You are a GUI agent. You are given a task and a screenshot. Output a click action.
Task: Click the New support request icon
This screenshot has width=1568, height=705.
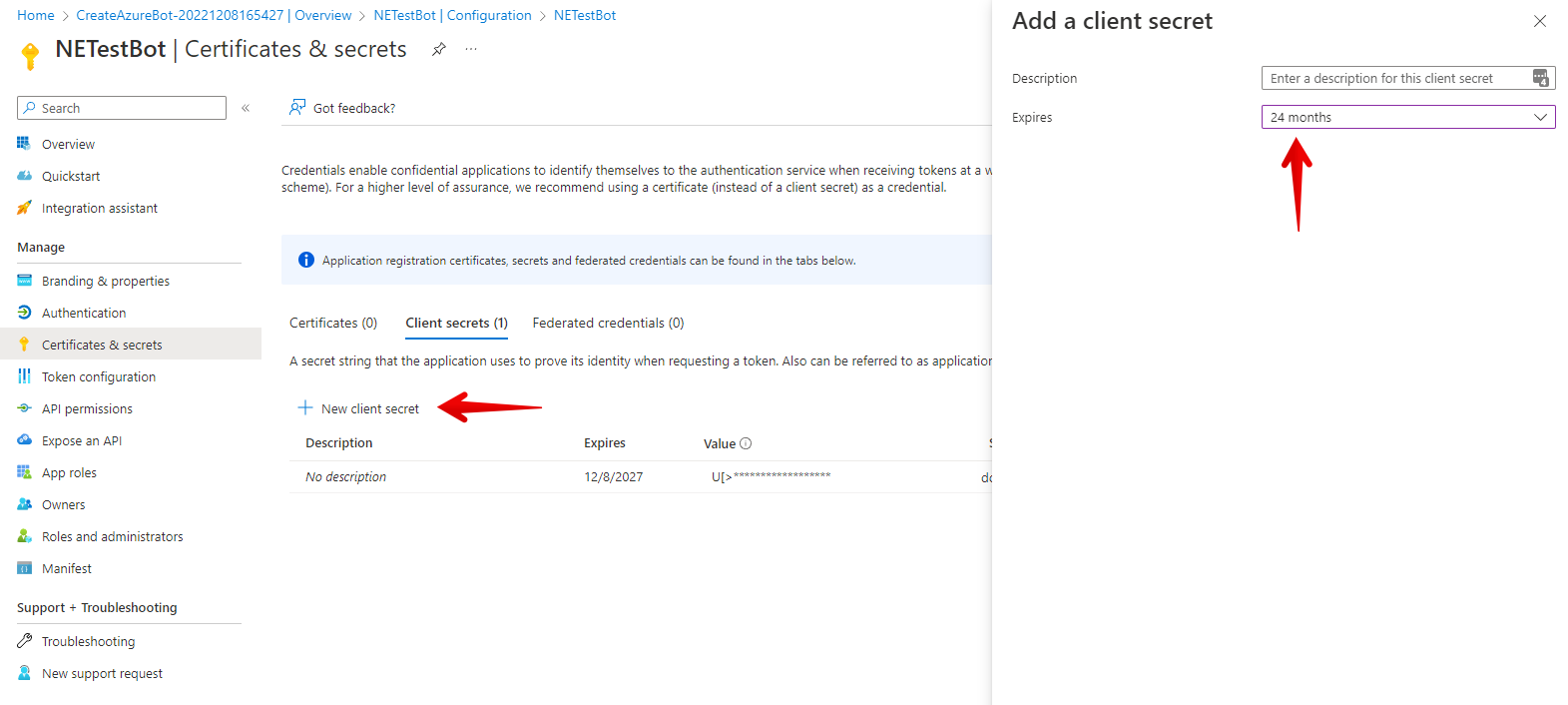point(24,673)
